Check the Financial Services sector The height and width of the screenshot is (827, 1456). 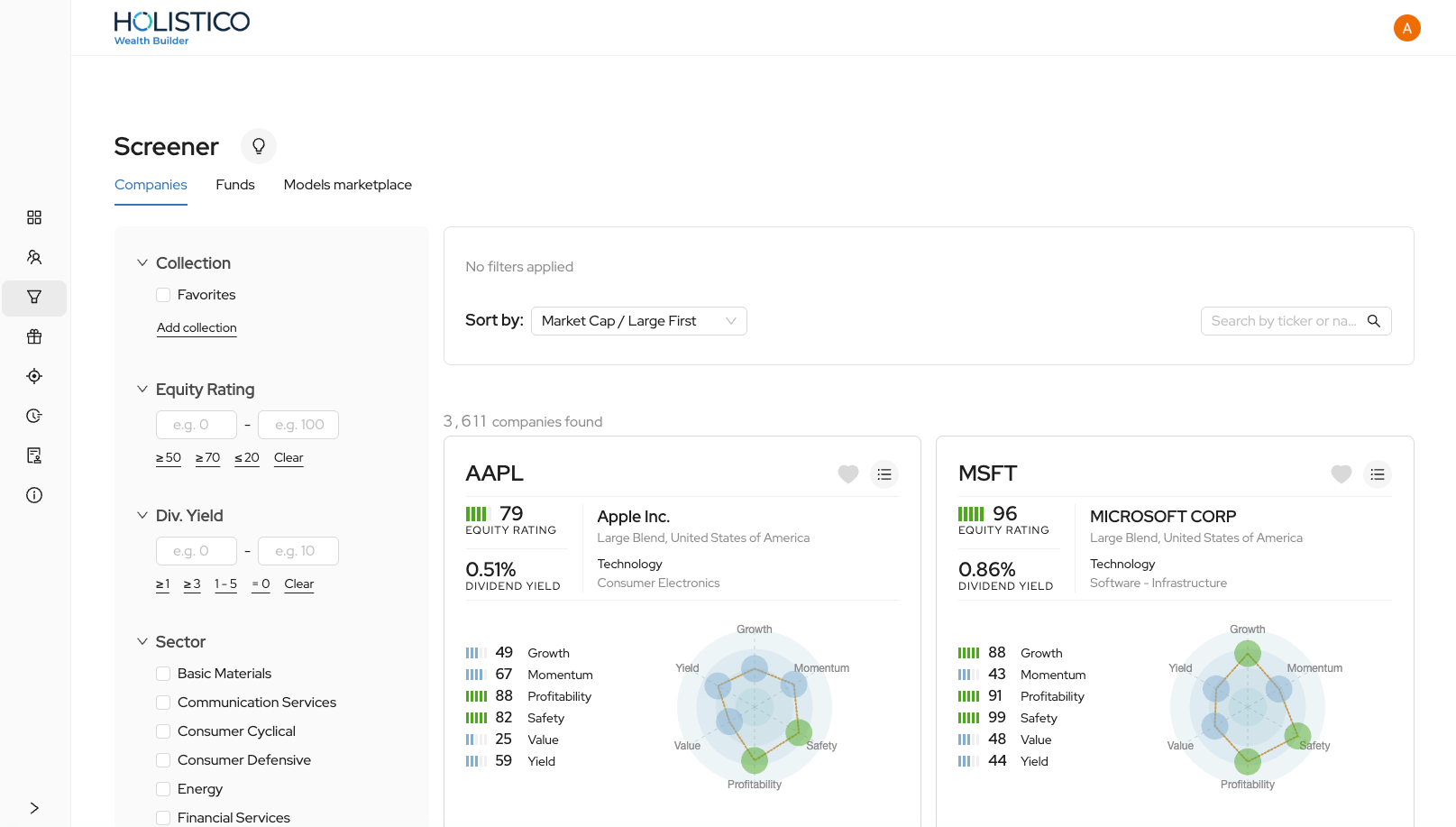(163, 818)
